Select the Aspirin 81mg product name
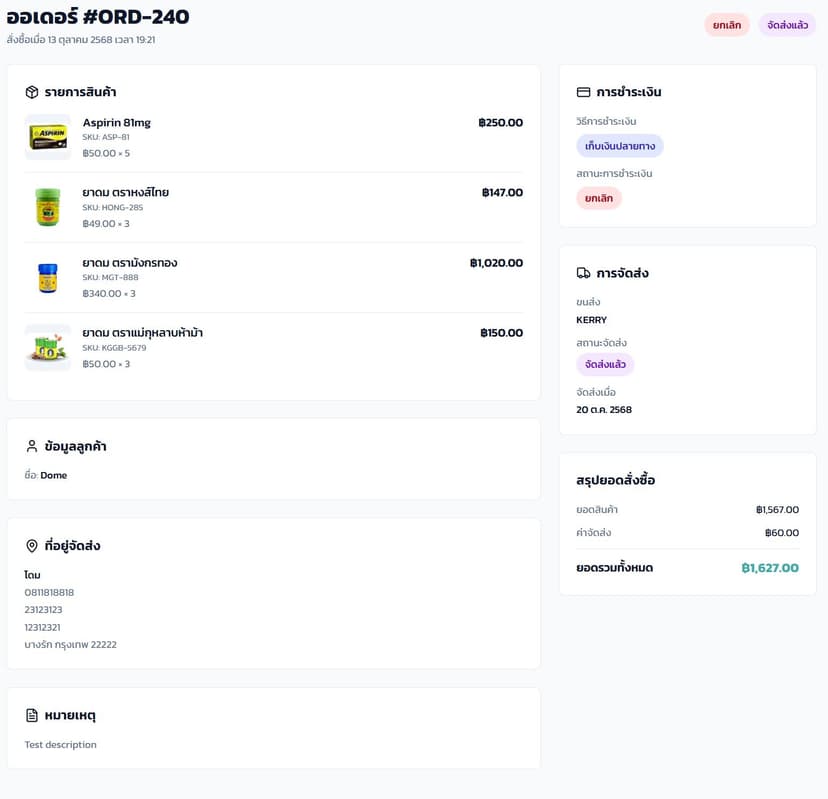The height and width of the screenshot is (799, 828). 117,123
